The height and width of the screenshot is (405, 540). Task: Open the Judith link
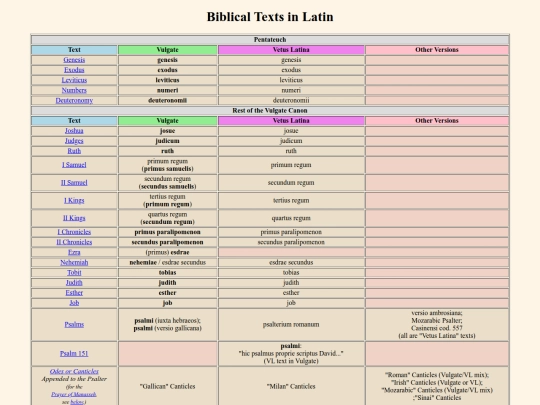pos(74,283)
